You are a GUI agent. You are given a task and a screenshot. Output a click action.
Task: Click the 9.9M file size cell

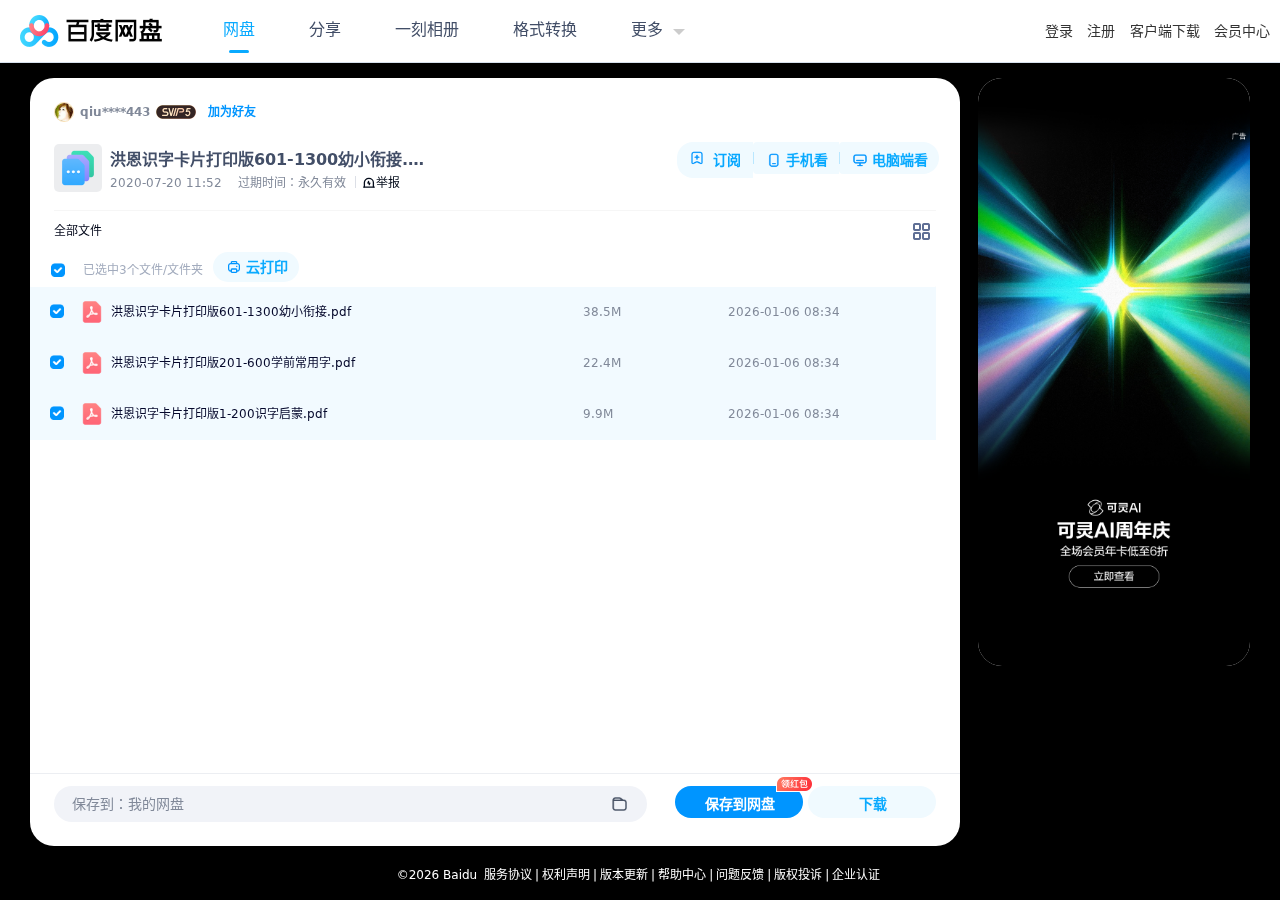click(598, 414)
